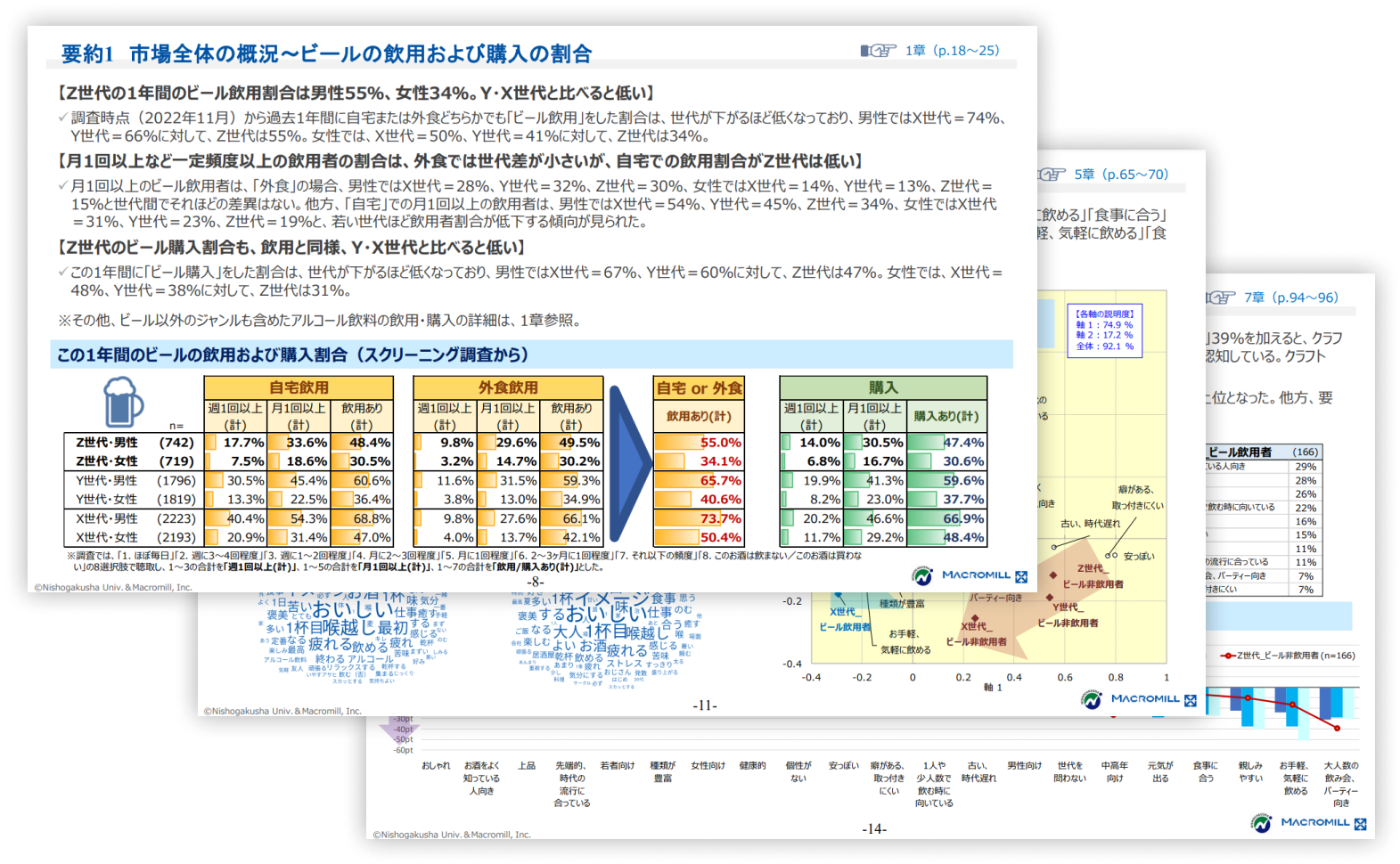The width and height of the screenshot is (1400, 864).
Task: Click the slide title 要約1 市場全体の概況
Action: (x=326, y=54)
